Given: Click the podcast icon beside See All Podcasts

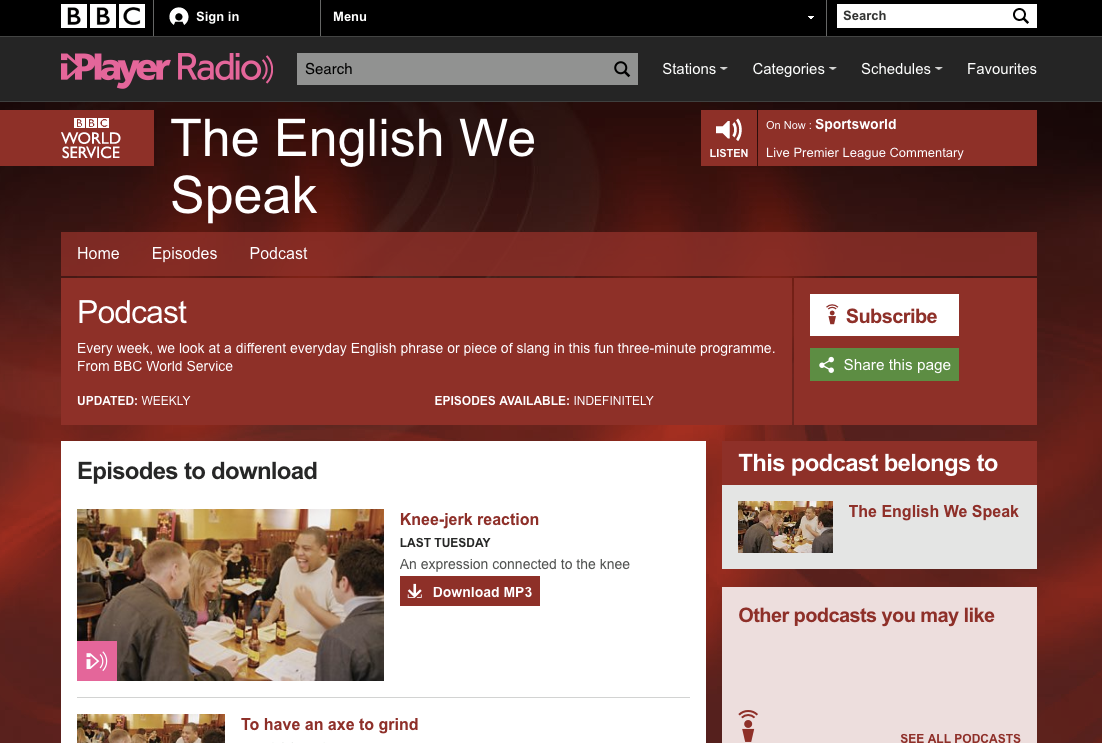Looking at the screenshot, I should coord(748,726).
